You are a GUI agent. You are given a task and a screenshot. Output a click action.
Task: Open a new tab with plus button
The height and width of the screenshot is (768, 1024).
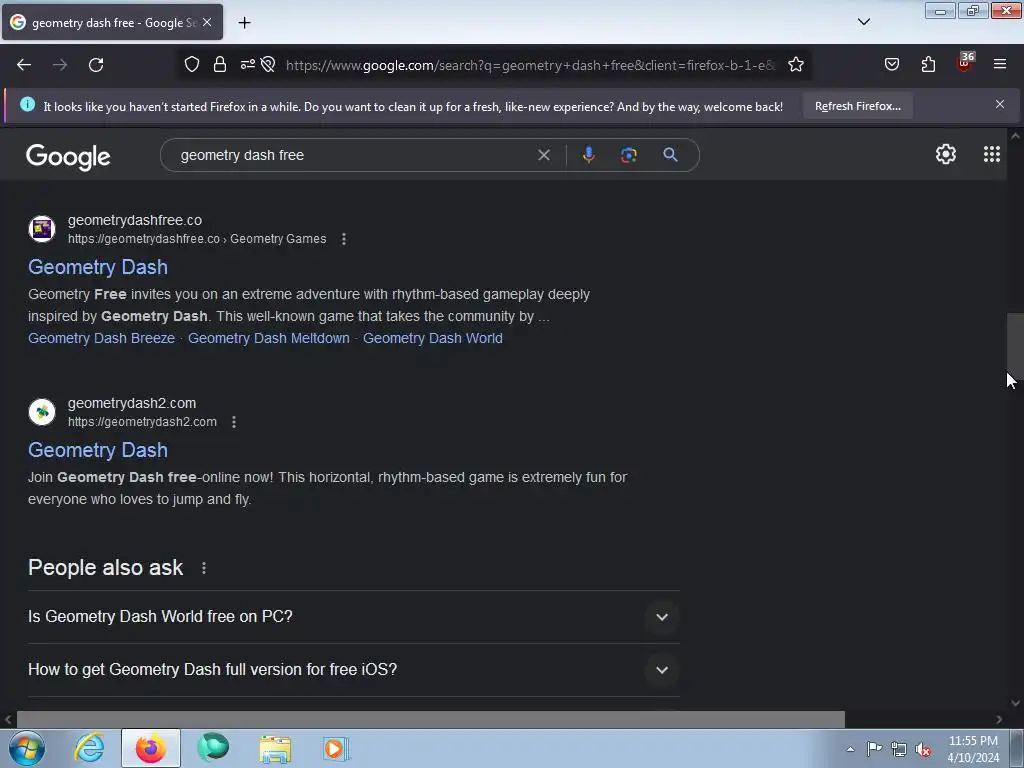pyautogui.click(x=244, y=23)
